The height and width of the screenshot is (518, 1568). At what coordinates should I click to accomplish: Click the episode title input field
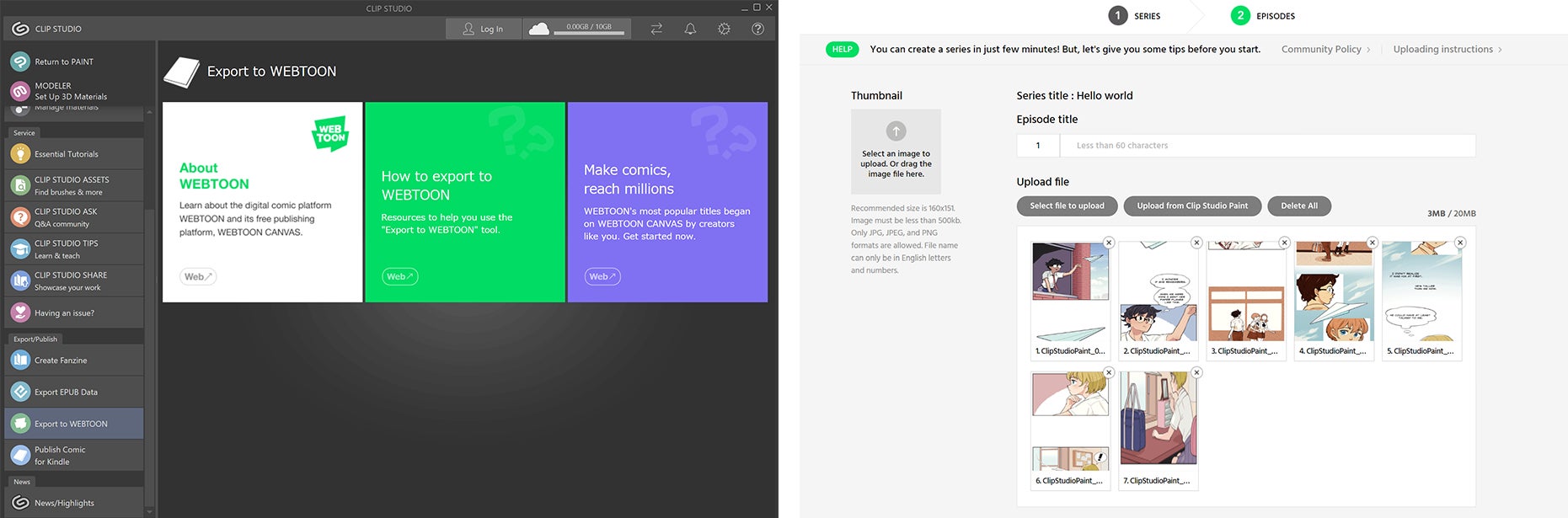coord(1268,146)
